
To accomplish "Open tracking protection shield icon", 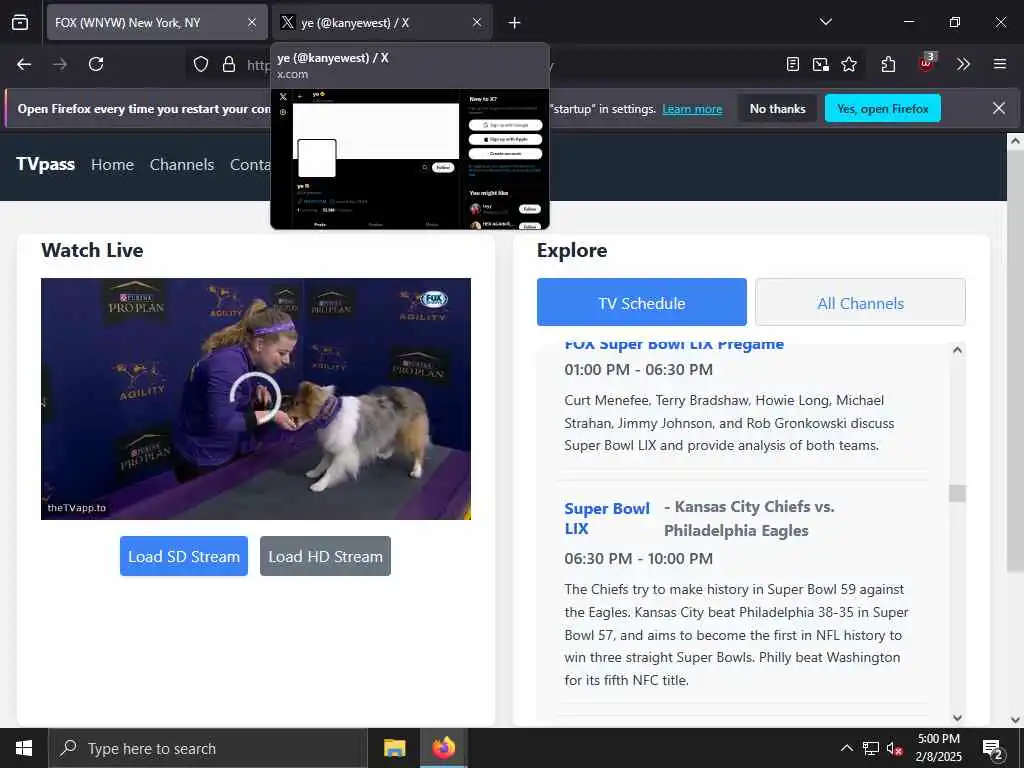I will 200,64.
